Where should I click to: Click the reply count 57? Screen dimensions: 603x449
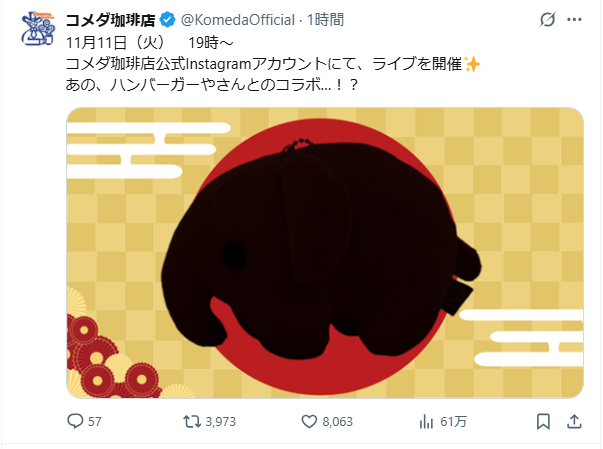(x=95, y=422)
